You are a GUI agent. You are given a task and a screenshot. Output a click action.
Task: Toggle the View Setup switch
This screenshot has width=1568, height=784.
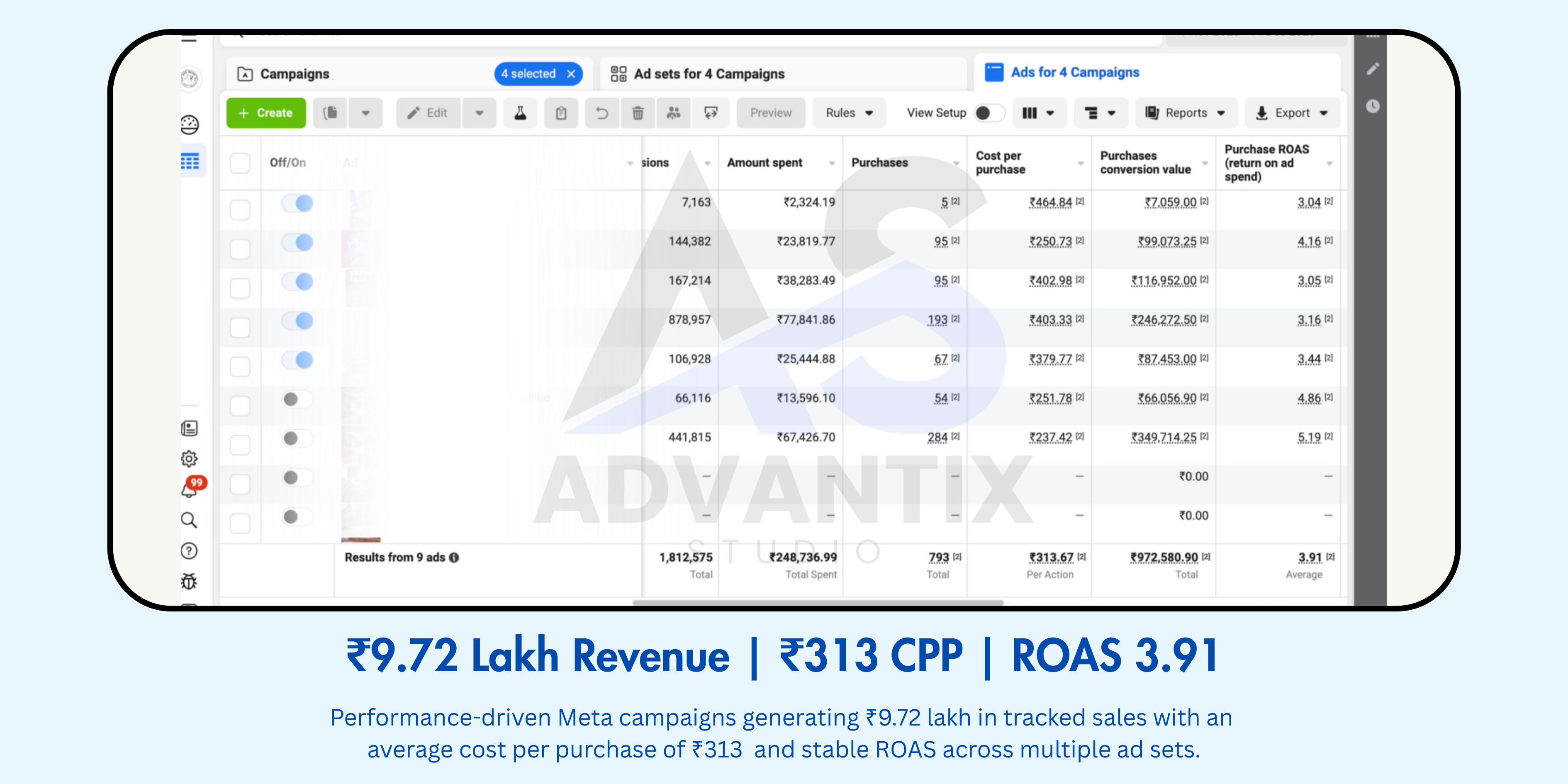[989, 112]
